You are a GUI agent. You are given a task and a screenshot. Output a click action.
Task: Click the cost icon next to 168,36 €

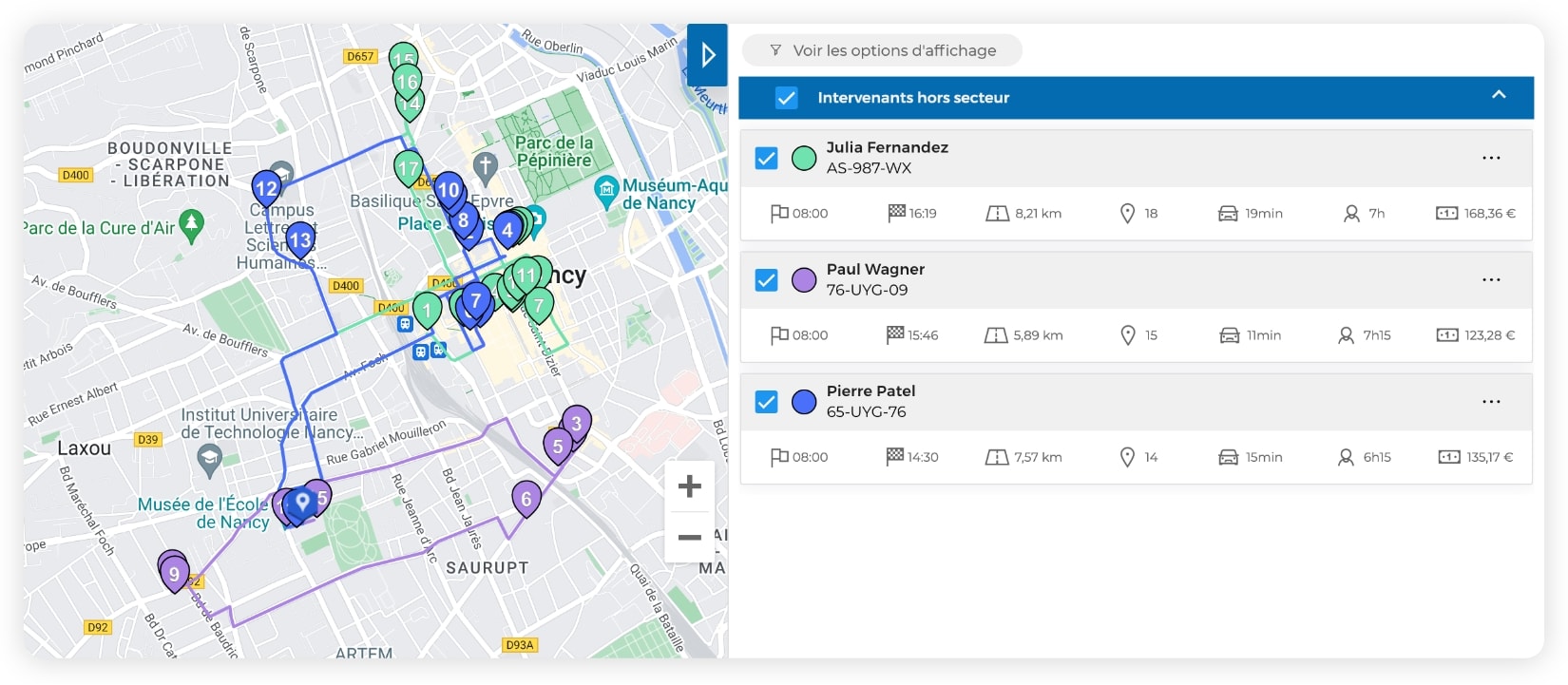click(x=1446, y=214)
